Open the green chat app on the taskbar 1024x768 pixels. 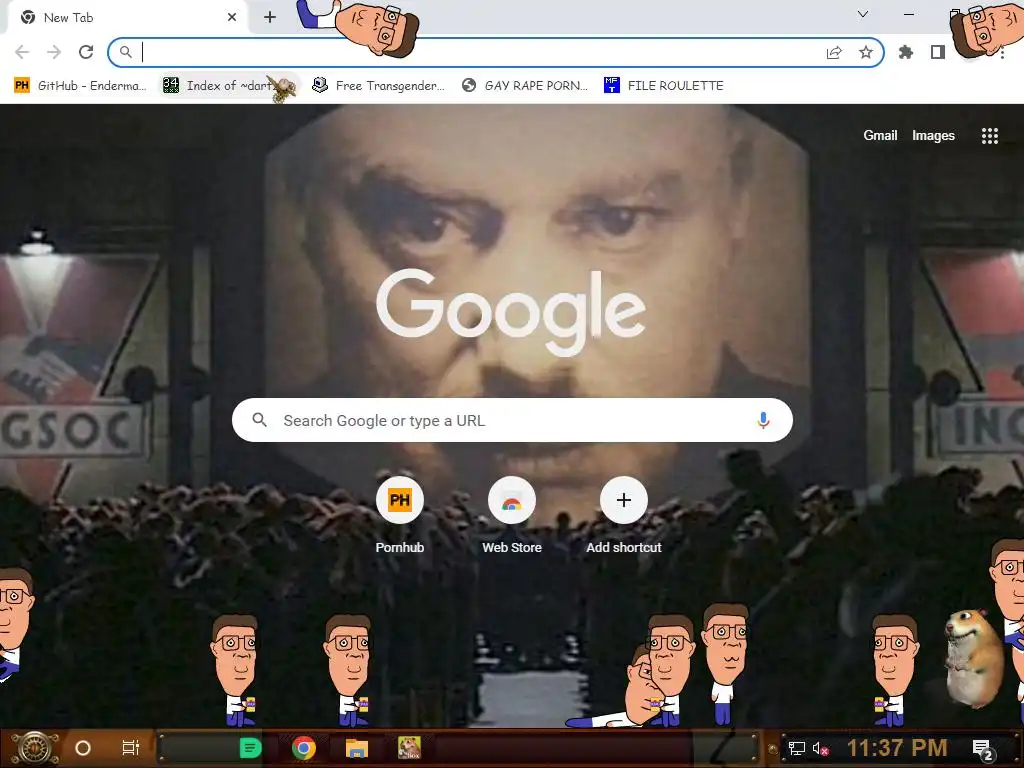[x=250, y=748]
